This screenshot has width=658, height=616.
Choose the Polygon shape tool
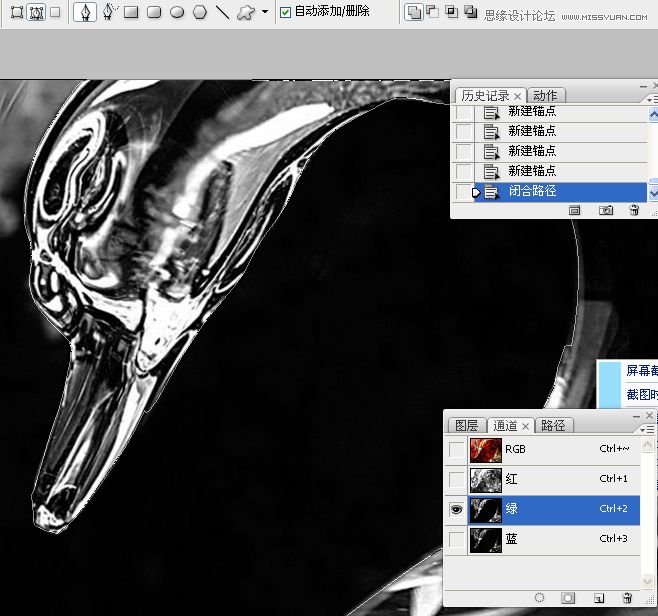pos(199,13)
